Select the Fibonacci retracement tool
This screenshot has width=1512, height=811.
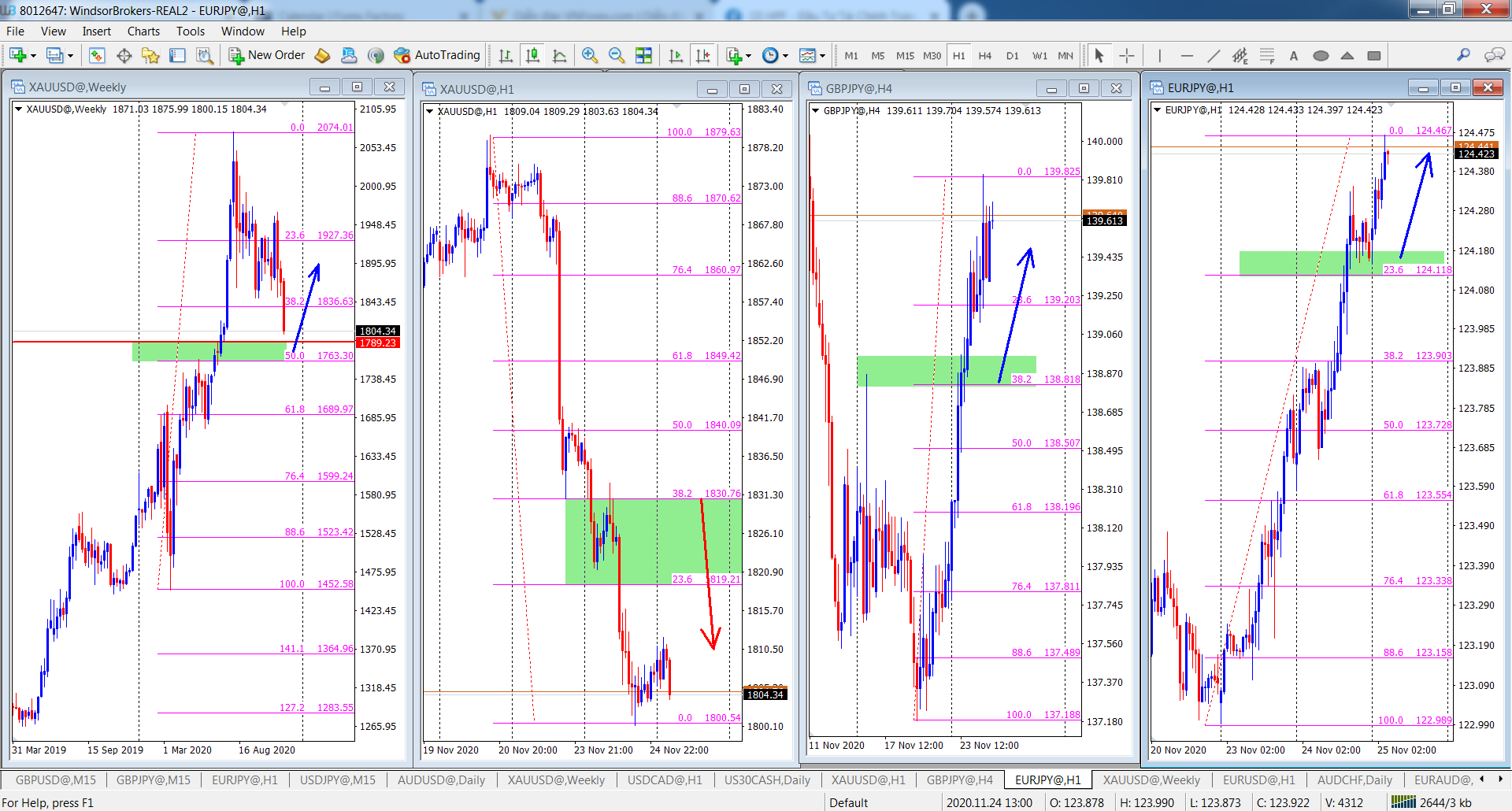pos(1267,55)
